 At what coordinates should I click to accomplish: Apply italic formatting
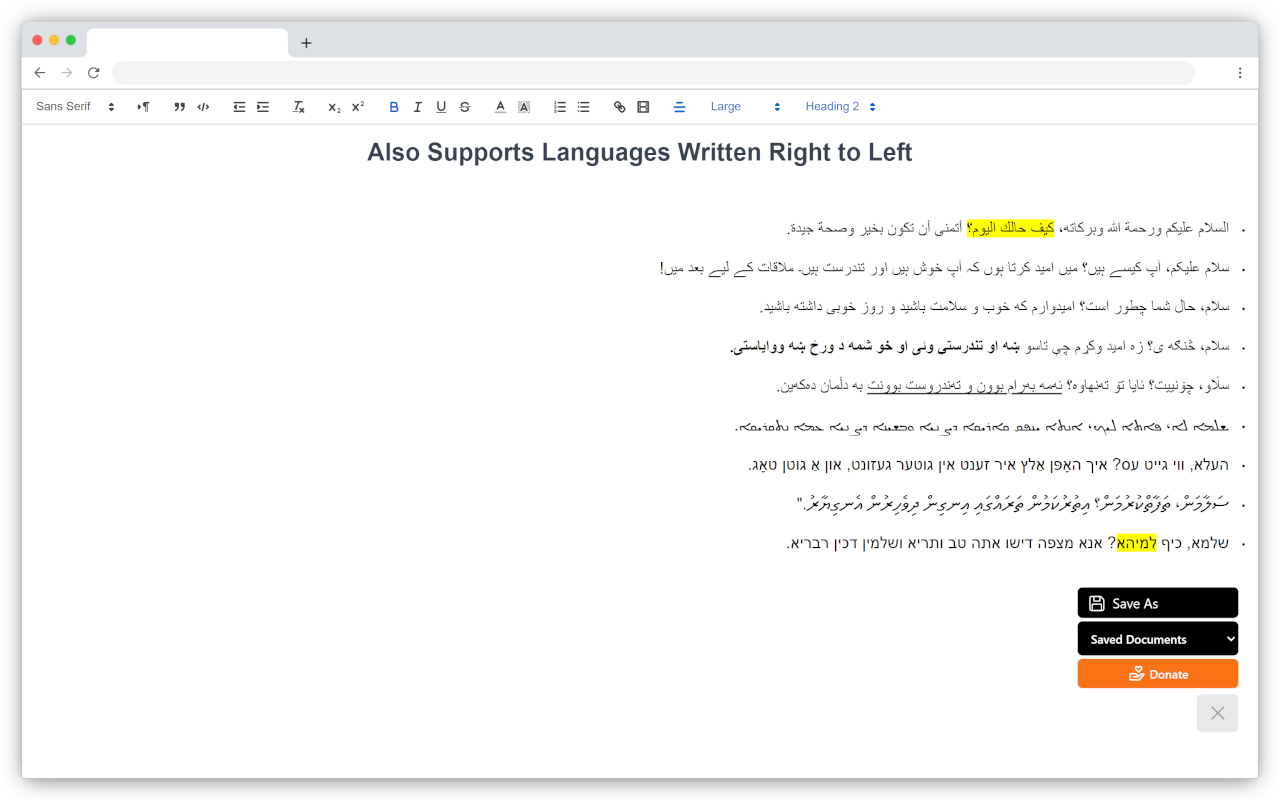[x=417, y=106]
